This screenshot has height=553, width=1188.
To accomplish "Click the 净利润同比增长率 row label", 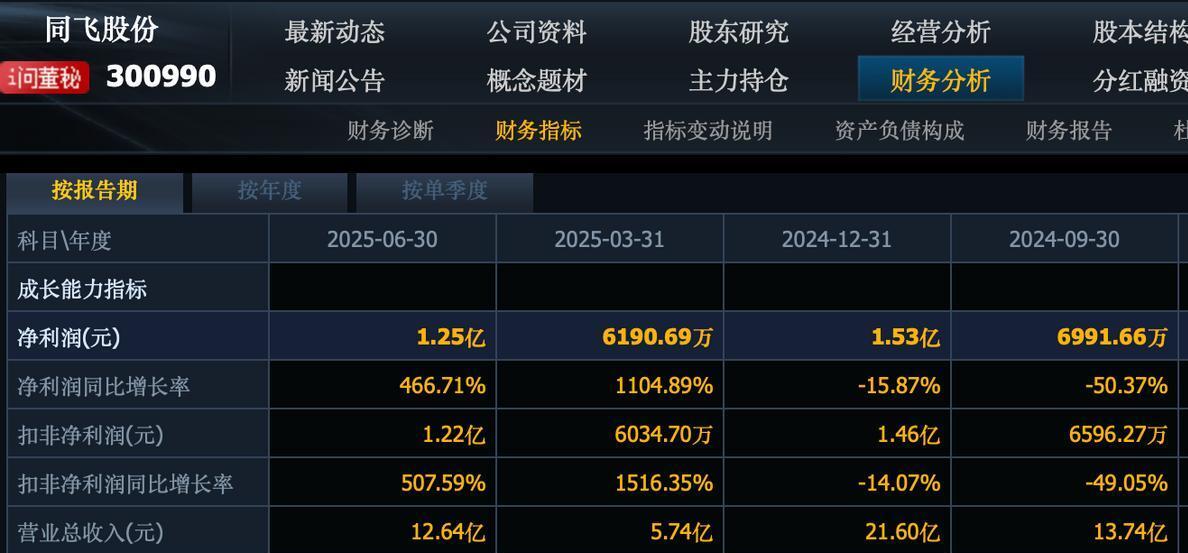I will tap(104, 386).
